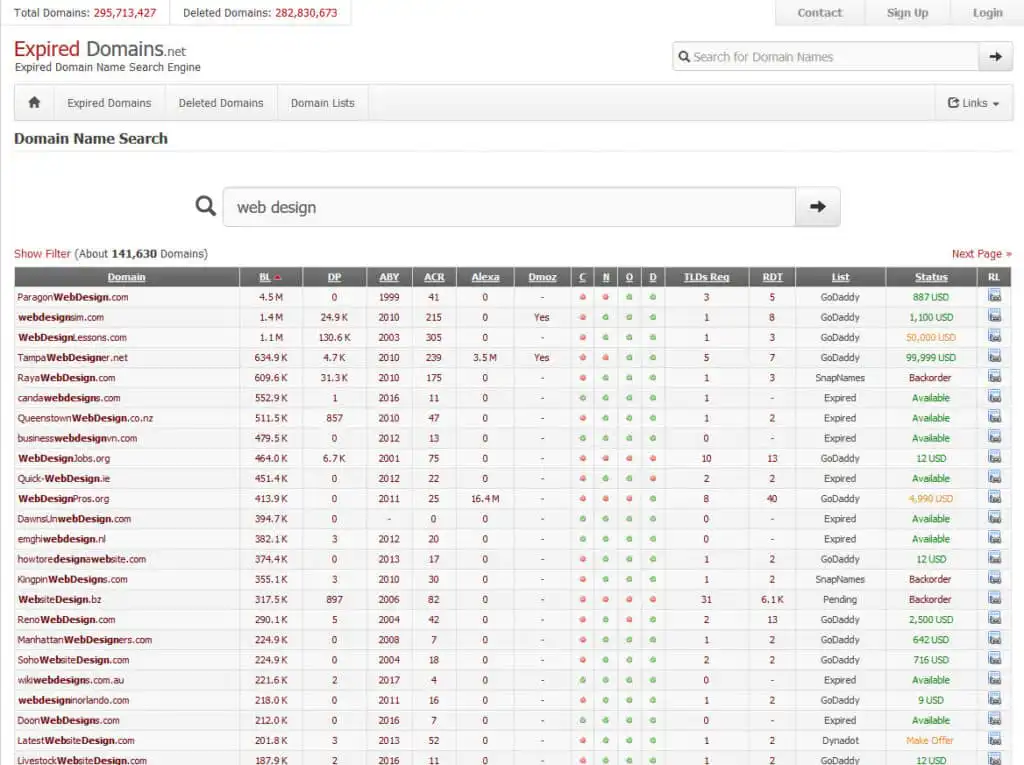The height and width of the screenshot is (765, 1024).
Task: Go to the Sign Up tab
Action: coord(907,12)
